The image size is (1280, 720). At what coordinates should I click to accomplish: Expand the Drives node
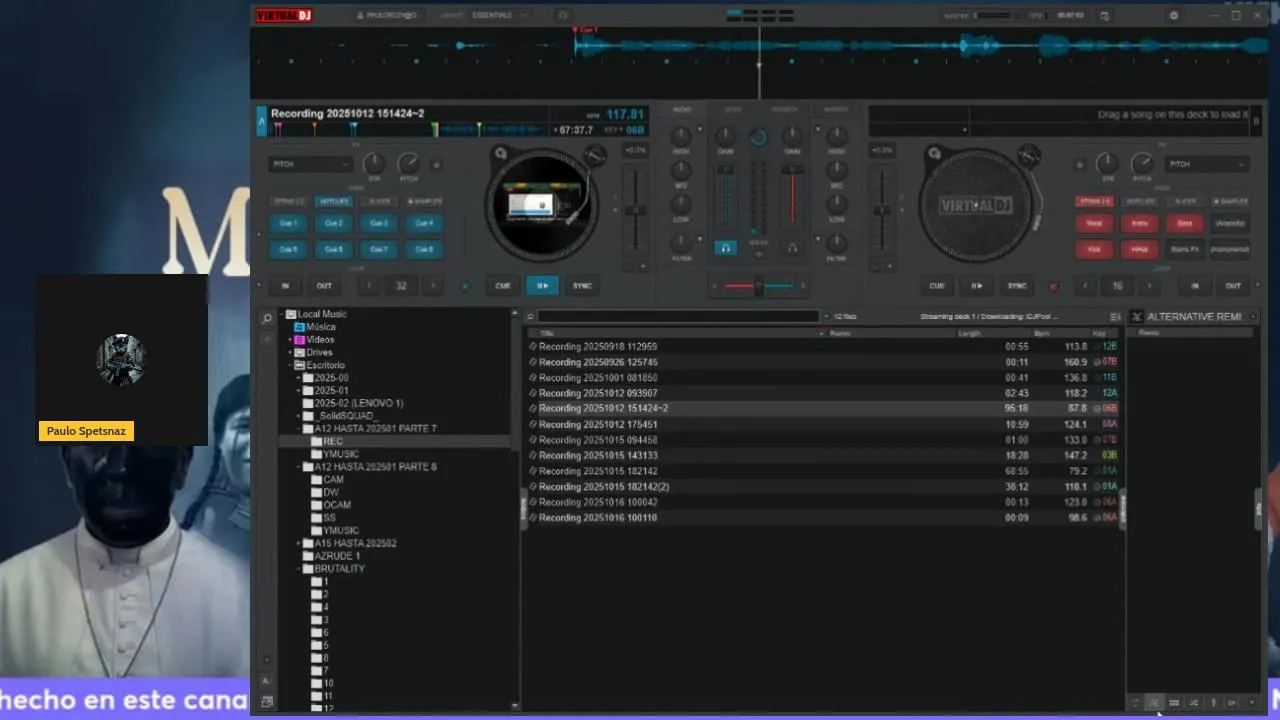(290, 353)
